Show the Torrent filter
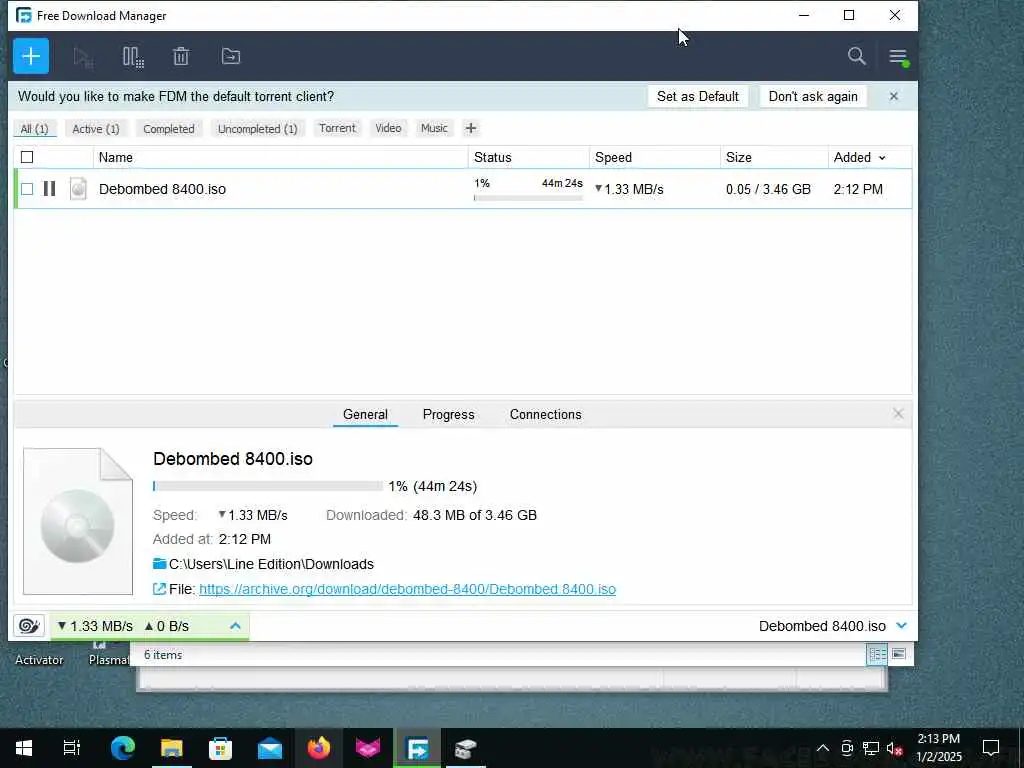Screen dimensions: 1024x768 [338, 128]
